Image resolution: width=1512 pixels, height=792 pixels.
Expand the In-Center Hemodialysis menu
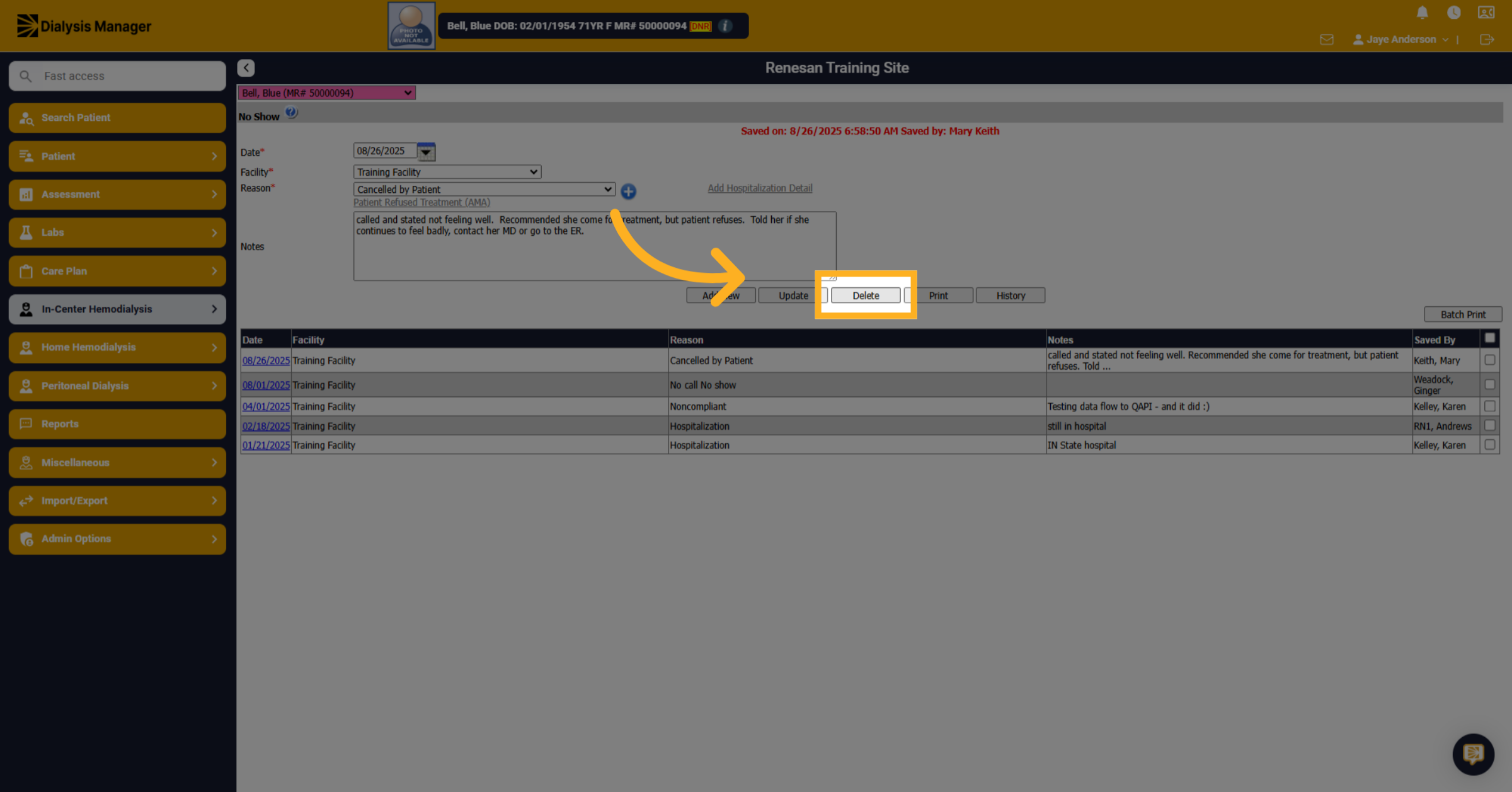point(117,309)
